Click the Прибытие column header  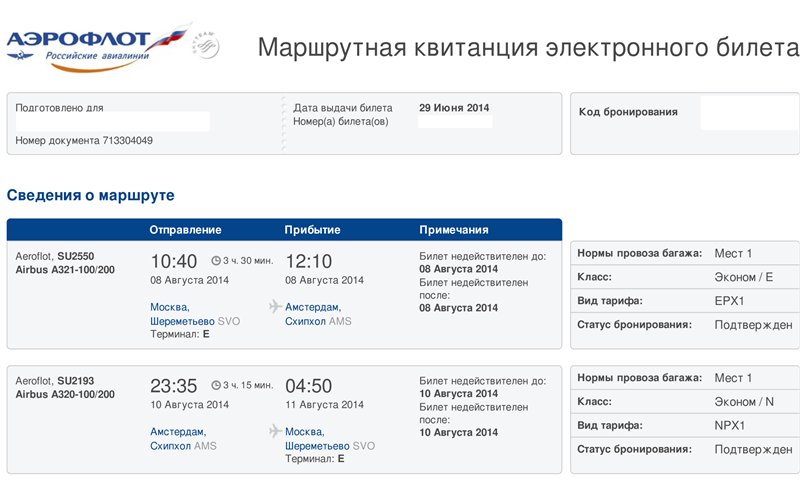click(x=312, y=230)
